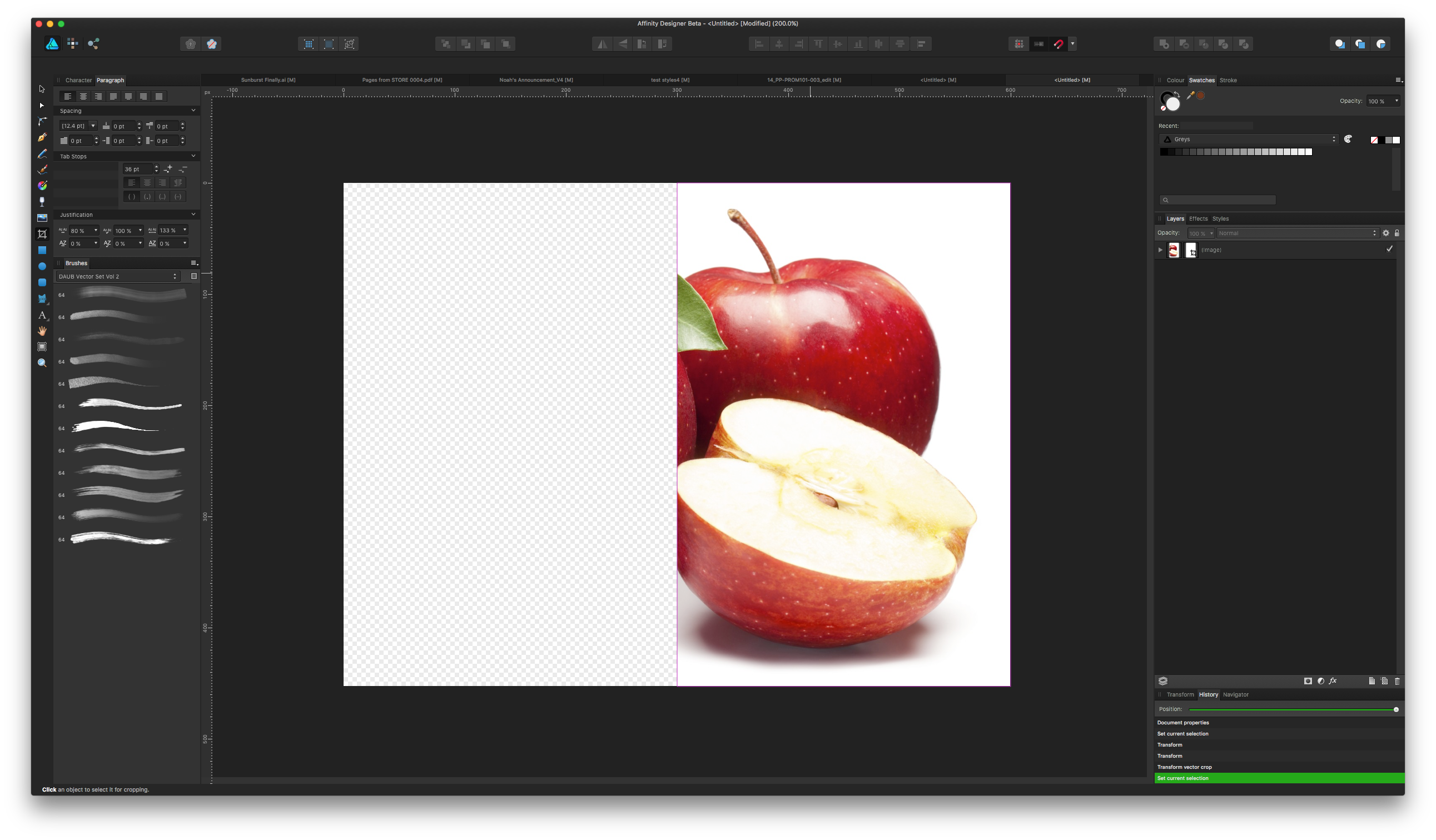This screenshot has width=1436, height=840.
Task: Toggle Align Right paragraph button
Action: click(98, 96)
